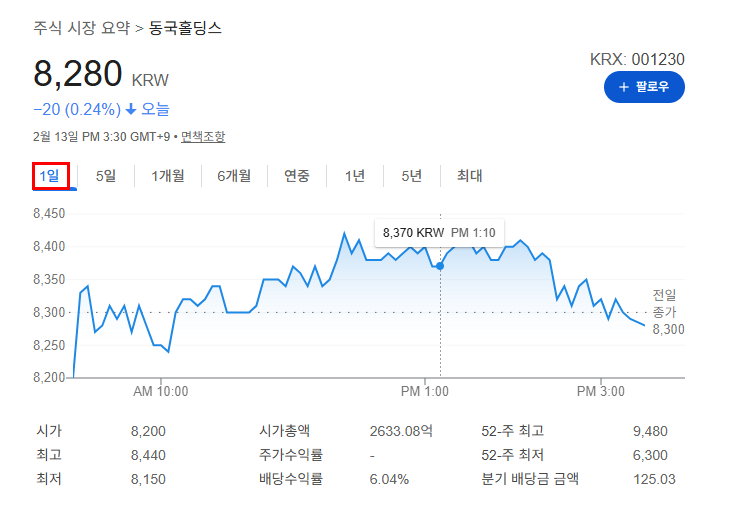732x508 pixels.
Task: Click the KRX: 001230 ticker label
Action: (637, 59)
